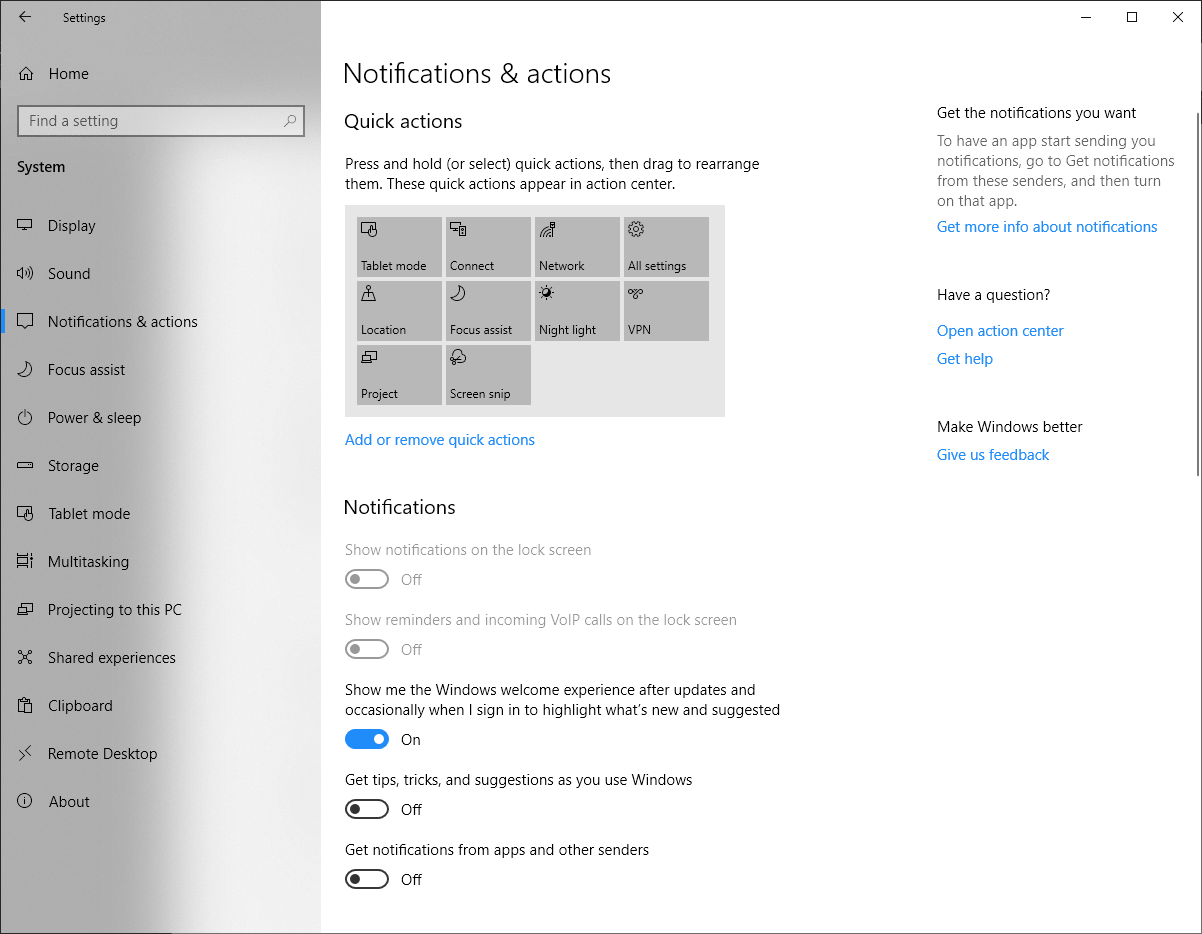Select the Project quick action tile
The image size is (1202, 934).
click(399, 375)
